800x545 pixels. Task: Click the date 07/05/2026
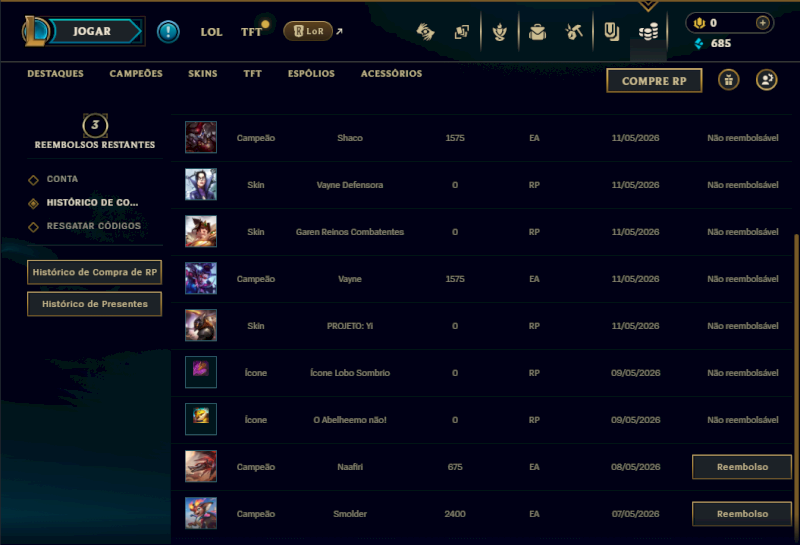[635, 513]
